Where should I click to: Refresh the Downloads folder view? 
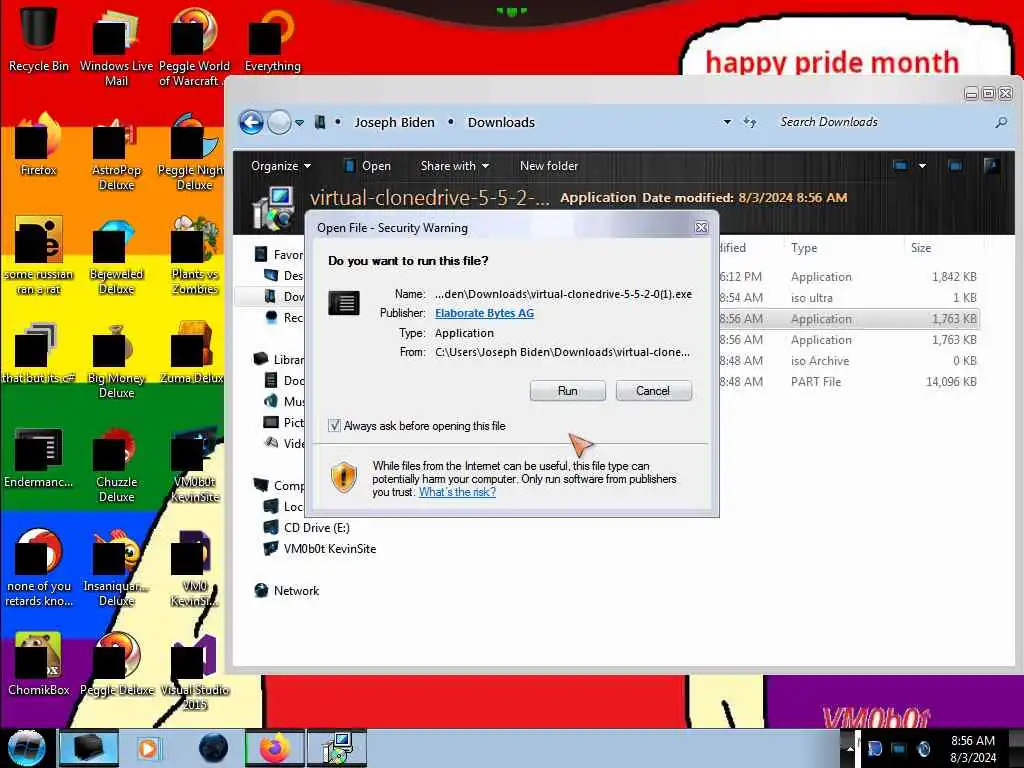[x=750, y=122]
